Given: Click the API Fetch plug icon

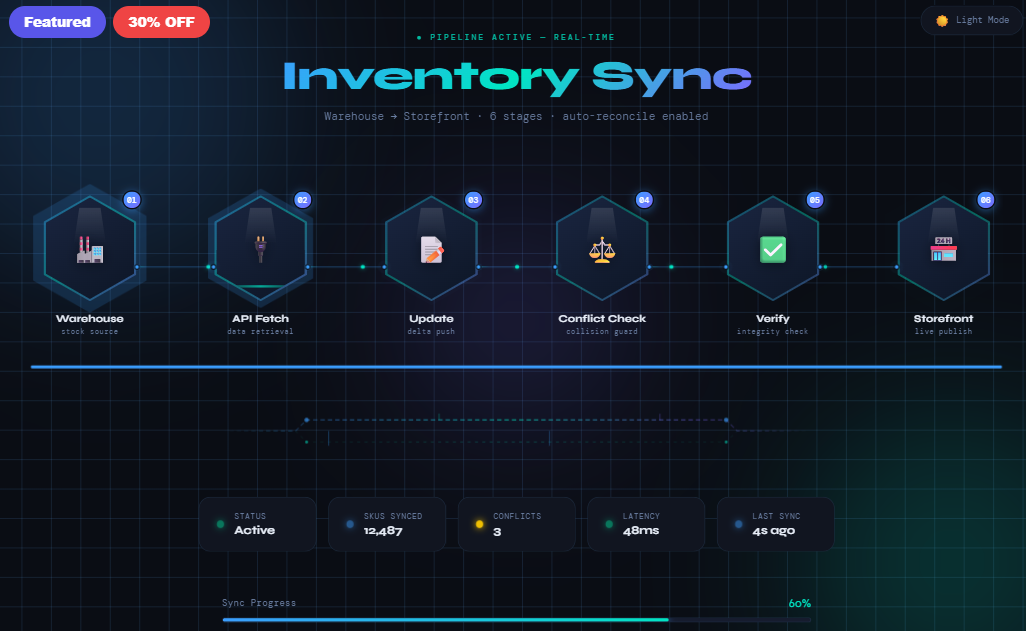Looking at the screenshot, I should 260,248.
